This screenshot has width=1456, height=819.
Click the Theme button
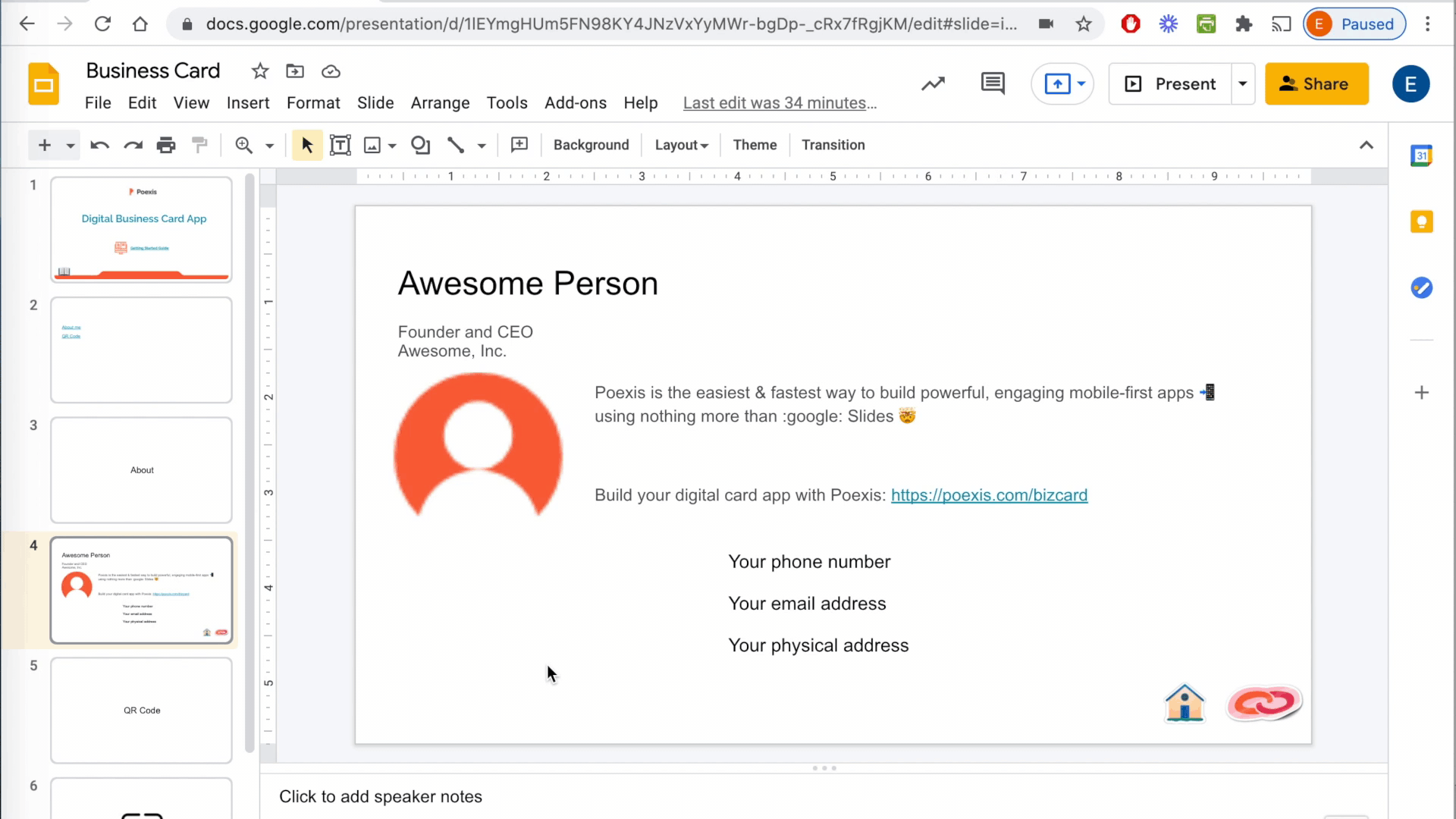click(755, 145)
